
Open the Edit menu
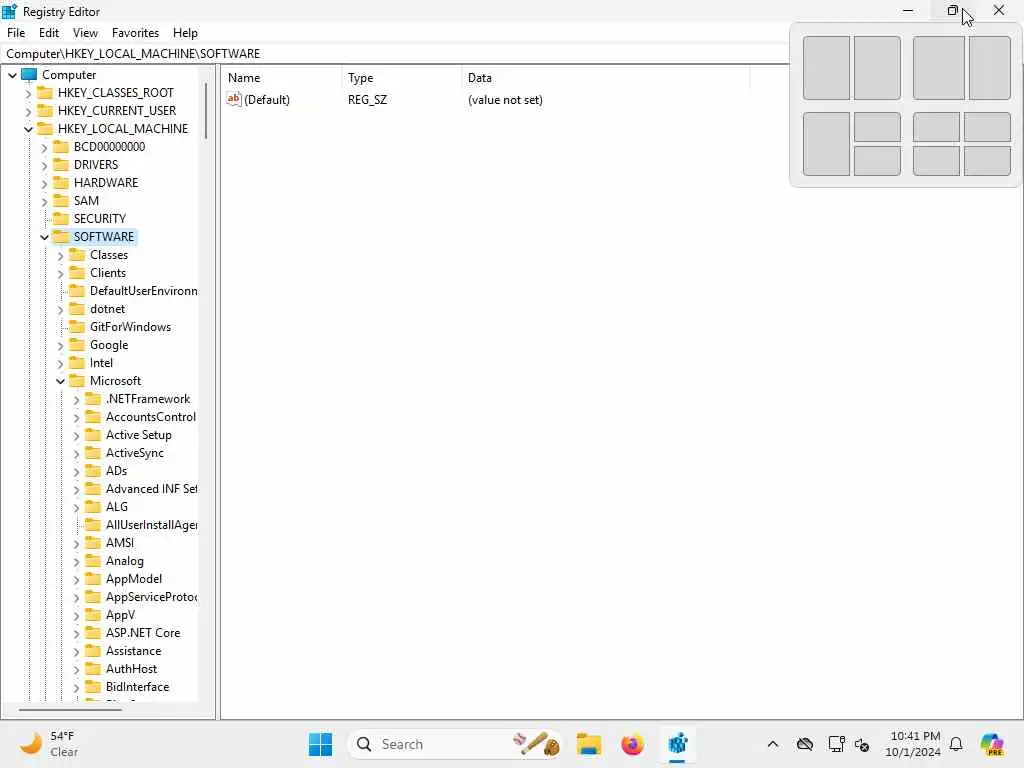coord(49,33)
